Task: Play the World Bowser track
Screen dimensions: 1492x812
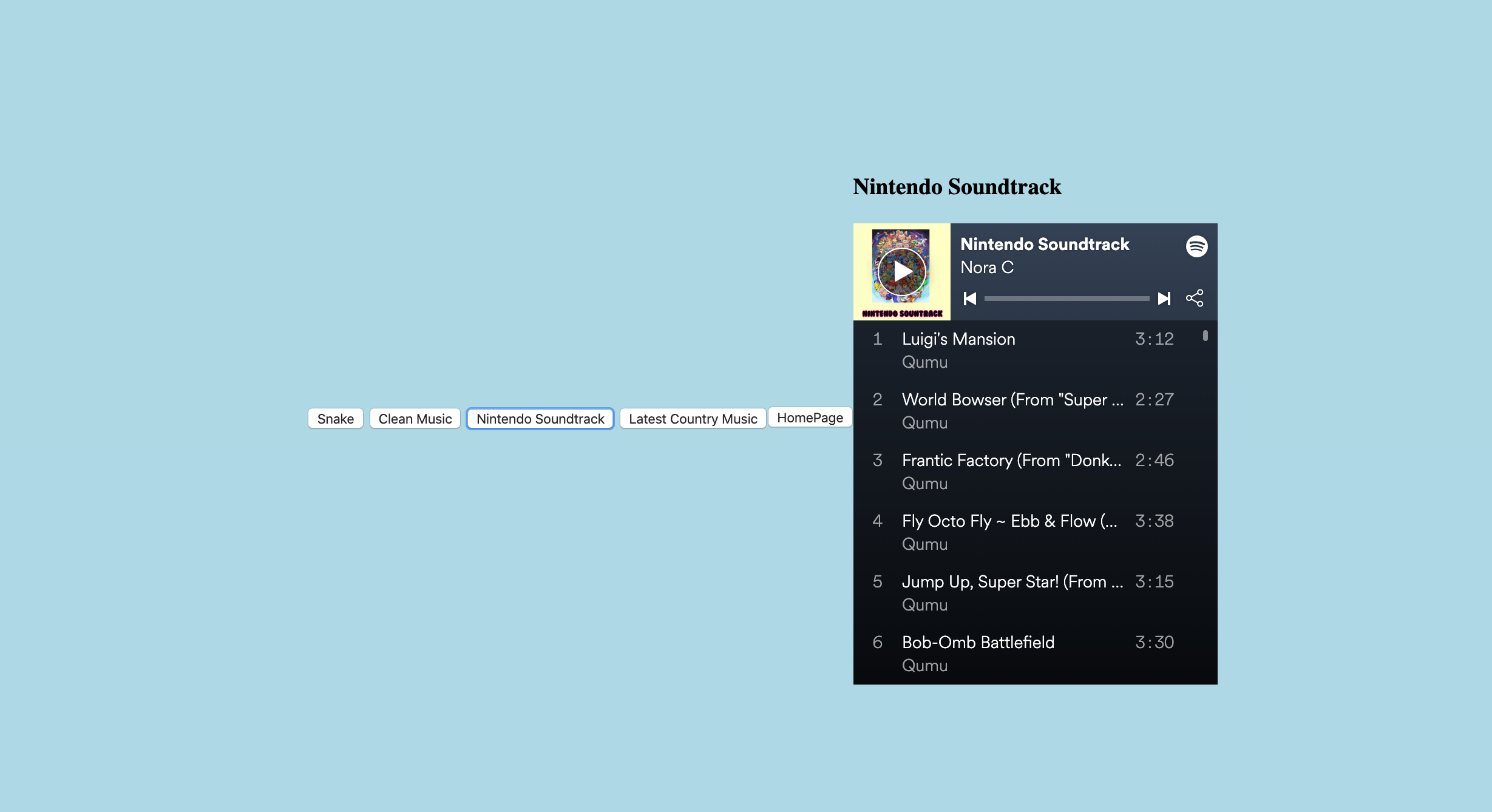Action: (1012, 400)
